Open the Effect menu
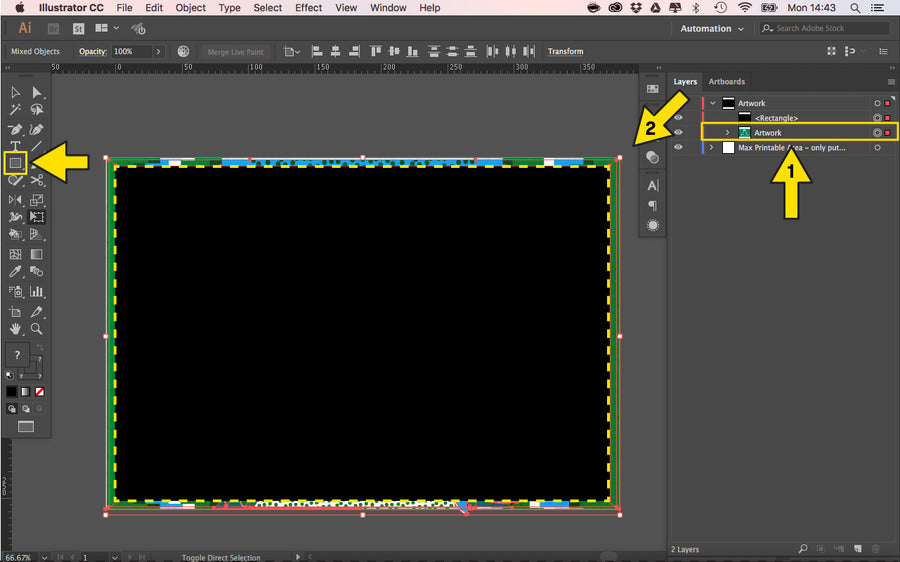The image size is (900, 562). (x=308, y=7)
